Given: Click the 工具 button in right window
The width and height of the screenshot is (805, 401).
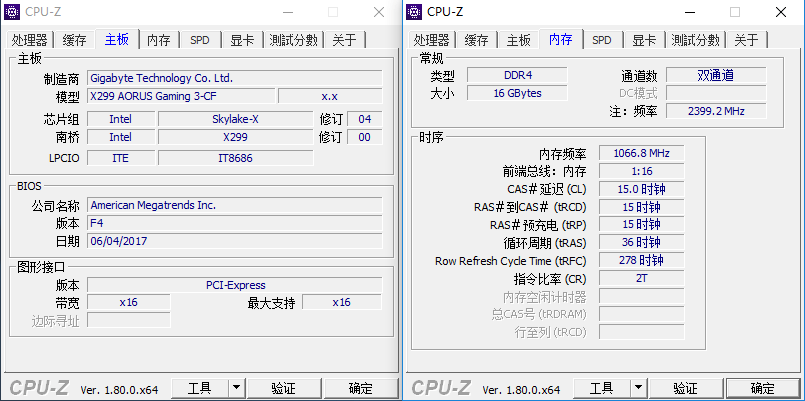Looking at the screenshot, I should tap(601, 388).
